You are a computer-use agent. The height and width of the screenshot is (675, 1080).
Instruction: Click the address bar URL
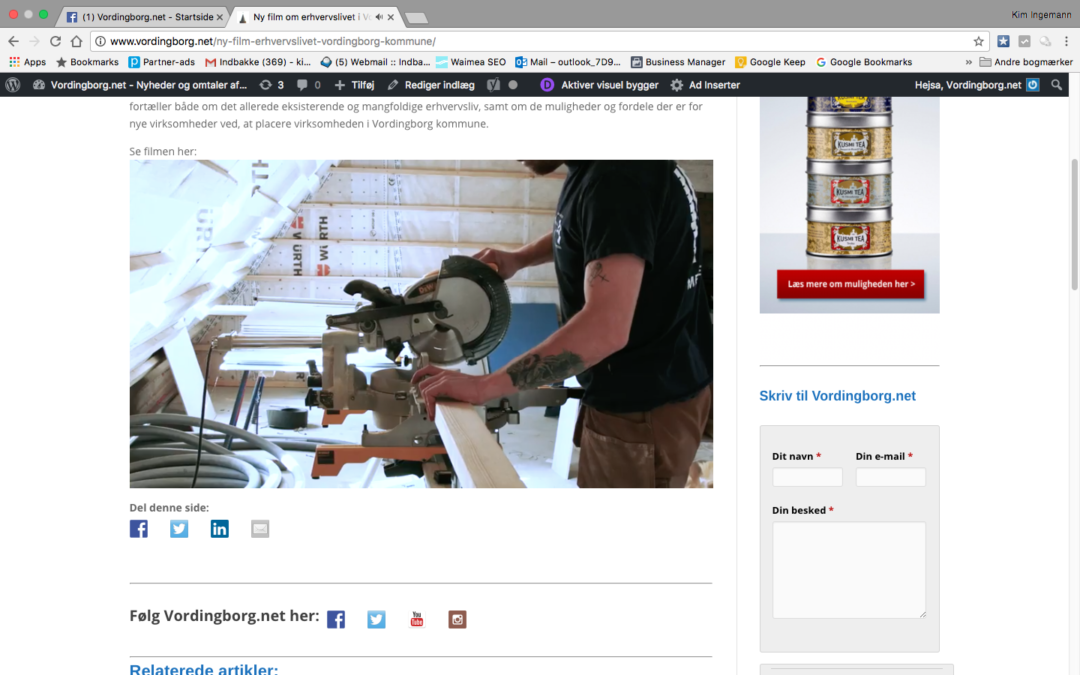pyautogui.click(x=273, y=41)
